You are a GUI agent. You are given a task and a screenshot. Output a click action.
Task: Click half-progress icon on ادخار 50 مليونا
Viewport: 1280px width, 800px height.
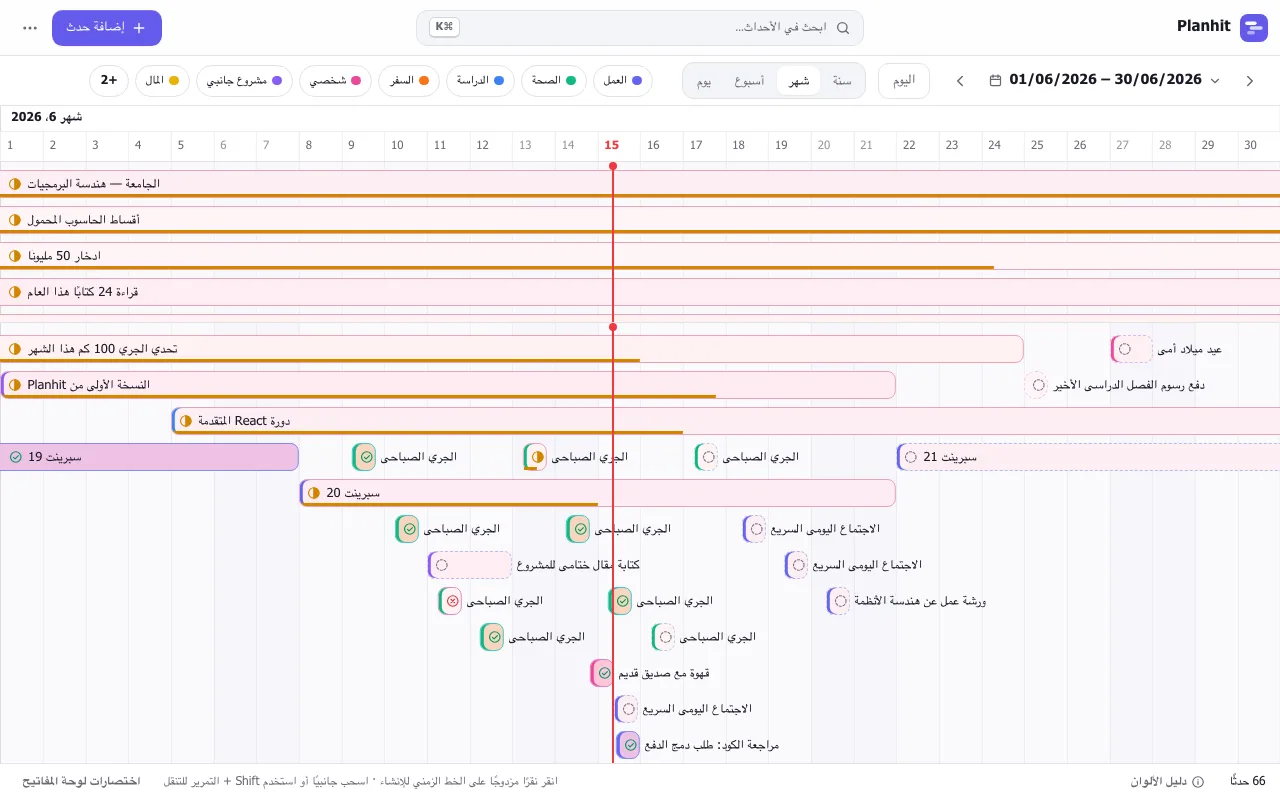(15, 256)
